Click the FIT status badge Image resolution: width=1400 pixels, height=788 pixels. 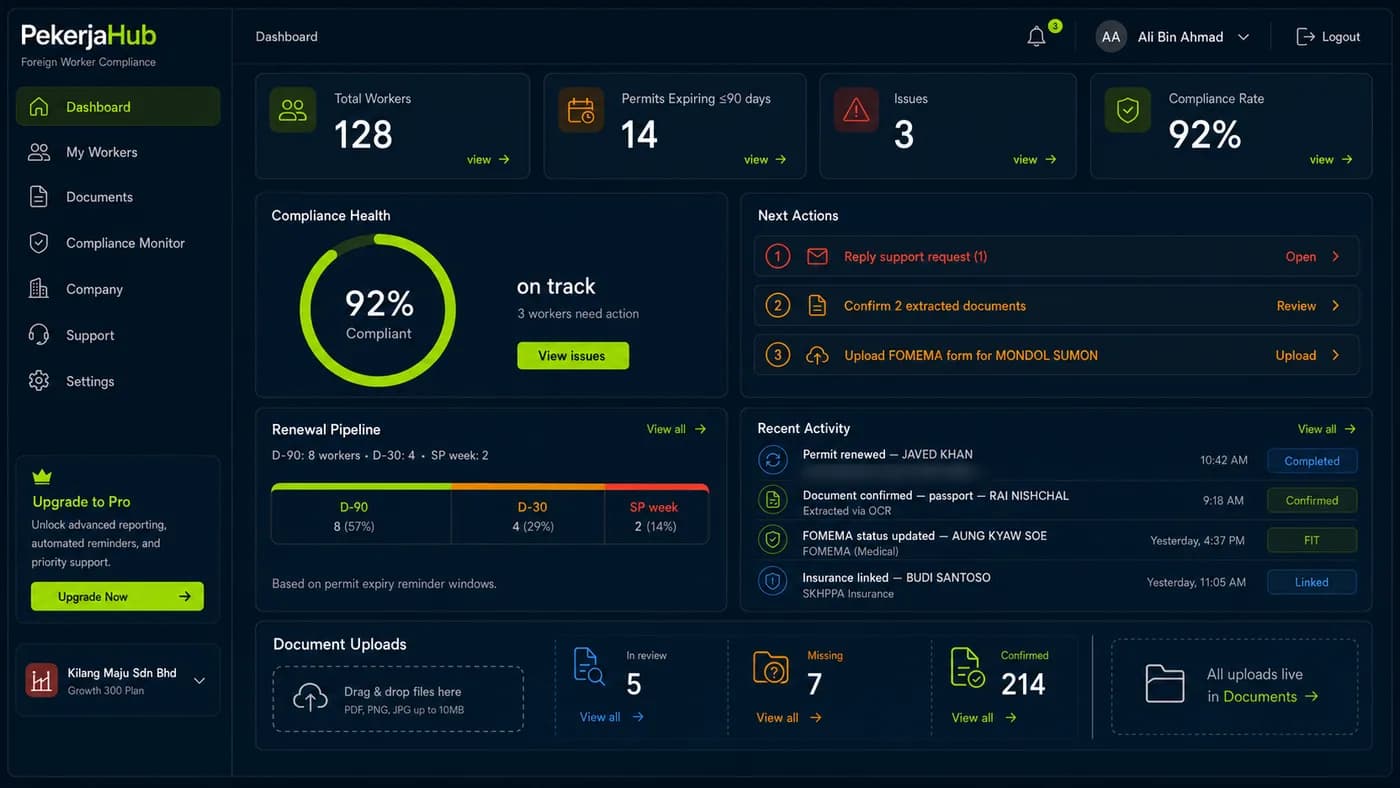coord(1312,540)
